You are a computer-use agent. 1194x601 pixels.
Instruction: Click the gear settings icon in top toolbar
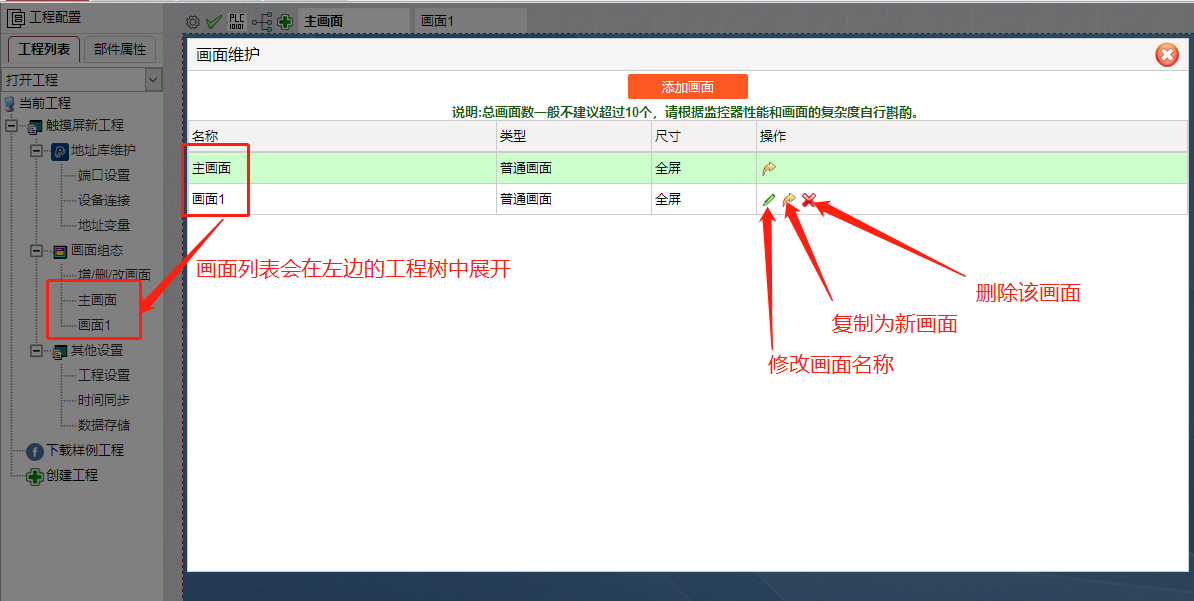[x=194, y=21]
